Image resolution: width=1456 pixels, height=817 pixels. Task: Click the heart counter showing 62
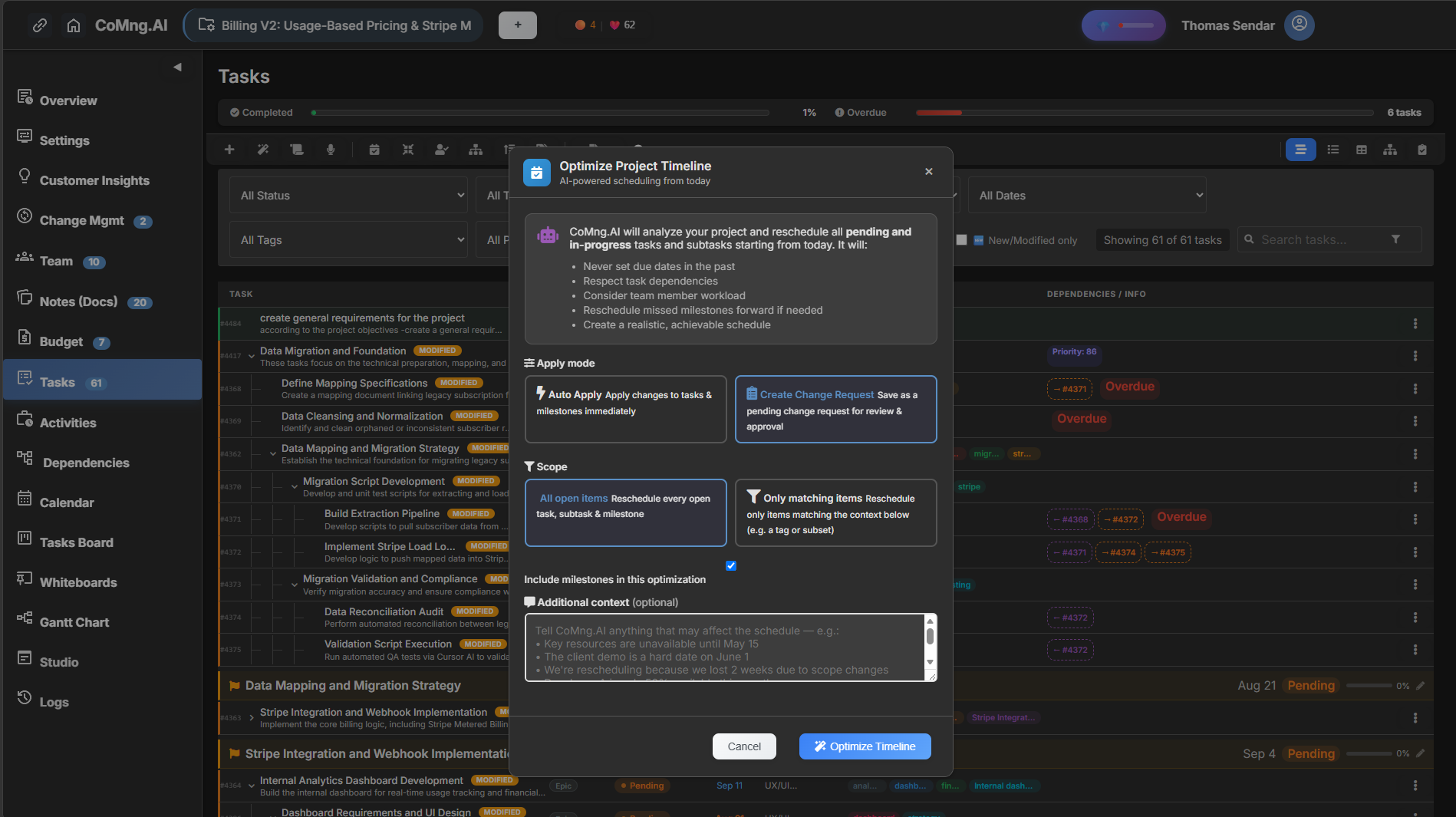coord(622,25)
